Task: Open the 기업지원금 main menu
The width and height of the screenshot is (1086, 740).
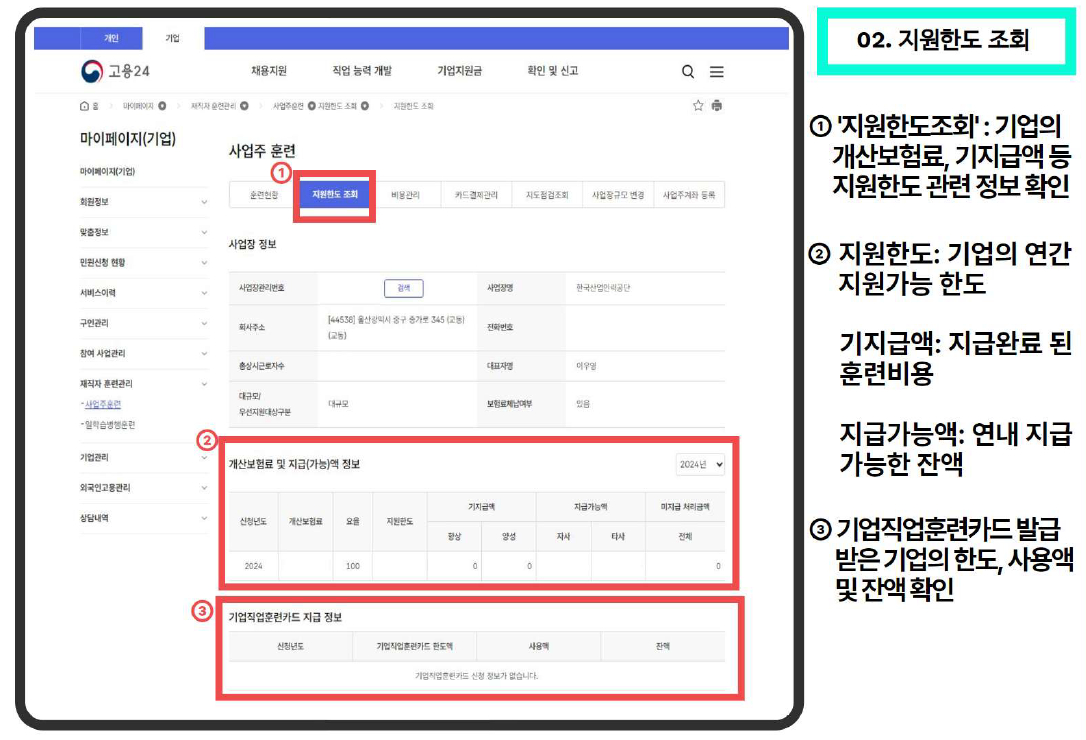Action: pyautogui.click(x=459, y=71)
